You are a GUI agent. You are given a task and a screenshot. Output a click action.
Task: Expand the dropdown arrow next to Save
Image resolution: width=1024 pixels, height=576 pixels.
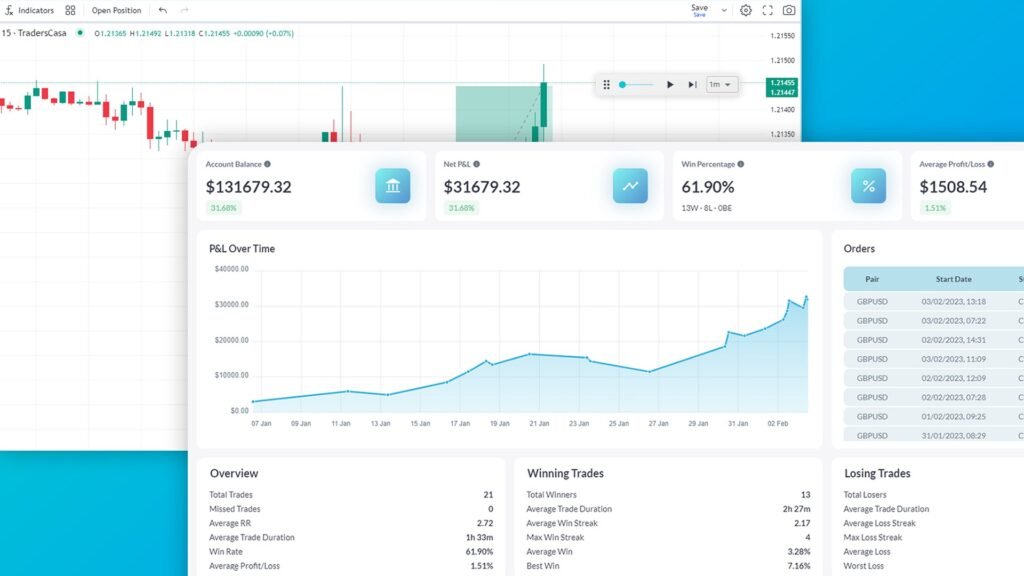724,10
